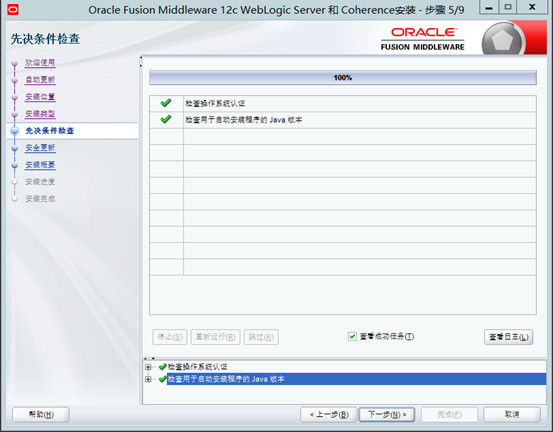Click the pentagon emblem in the header
553x432 pixels.
503,39
